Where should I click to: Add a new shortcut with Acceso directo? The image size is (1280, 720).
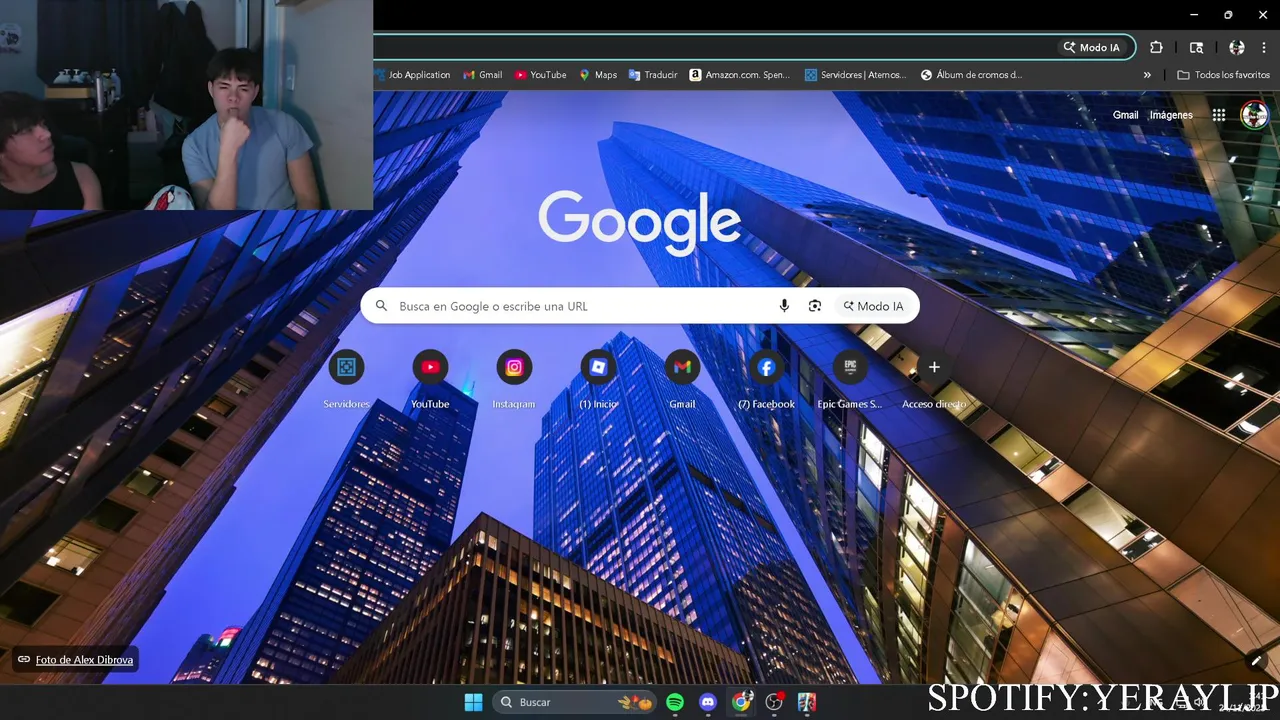[x=934, y=380]
